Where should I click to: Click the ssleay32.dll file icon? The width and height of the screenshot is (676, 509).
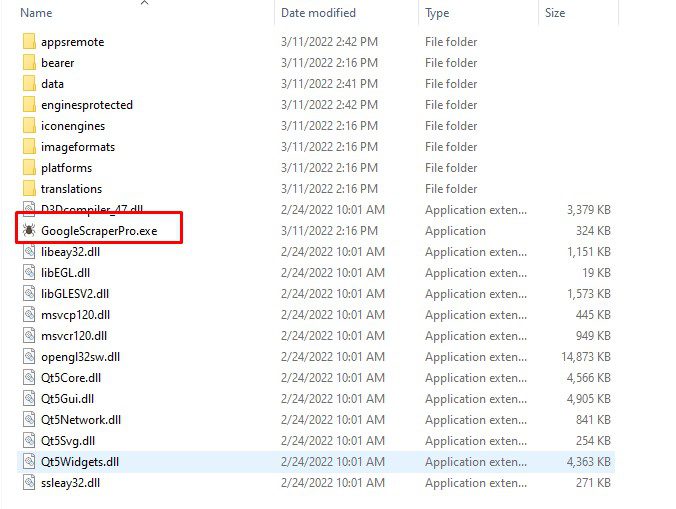pos(29,483)
